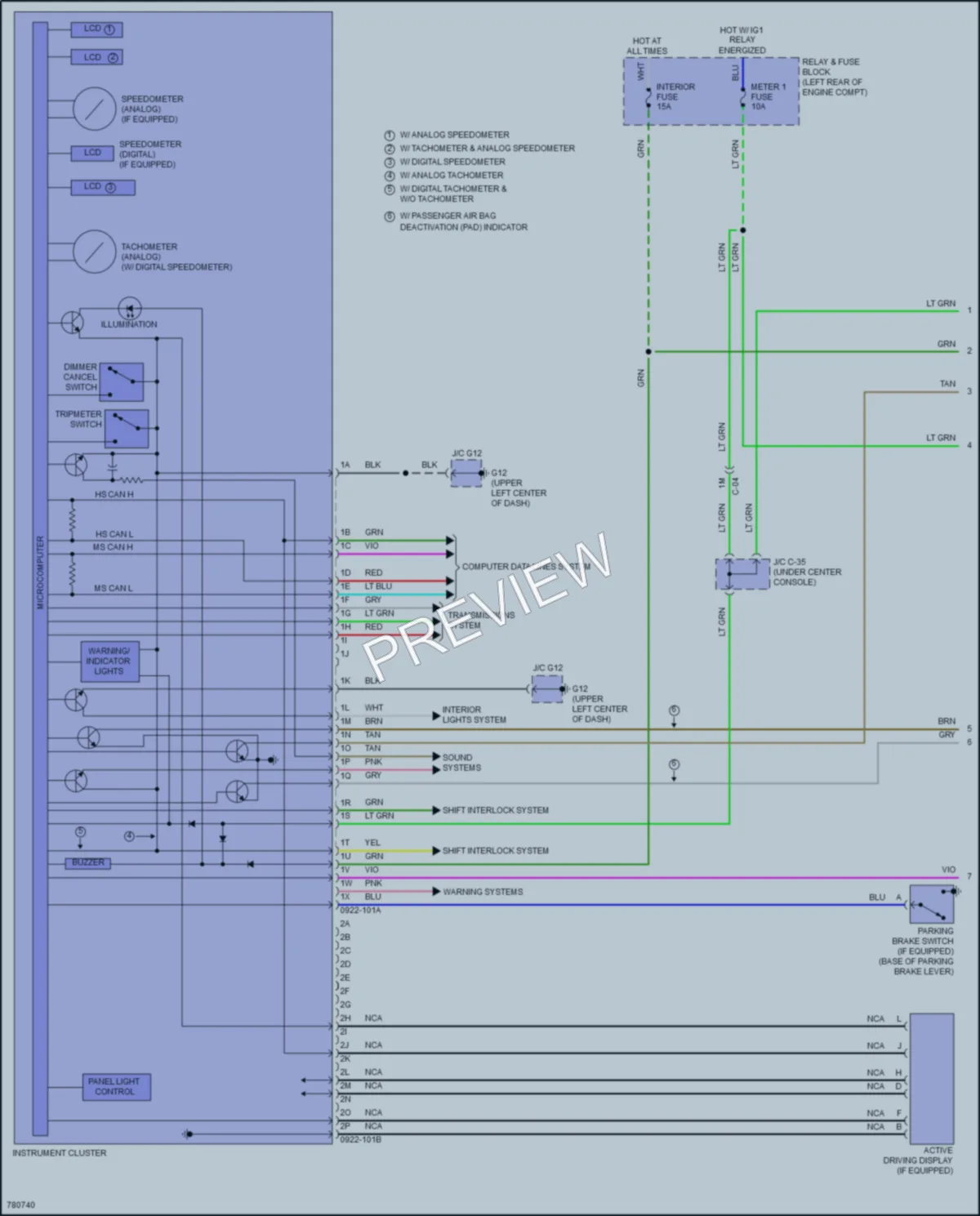Select legend note 3 W/ Digital Speedometer
Viewport: 980px width, 1216px height.
click(445, 162)
